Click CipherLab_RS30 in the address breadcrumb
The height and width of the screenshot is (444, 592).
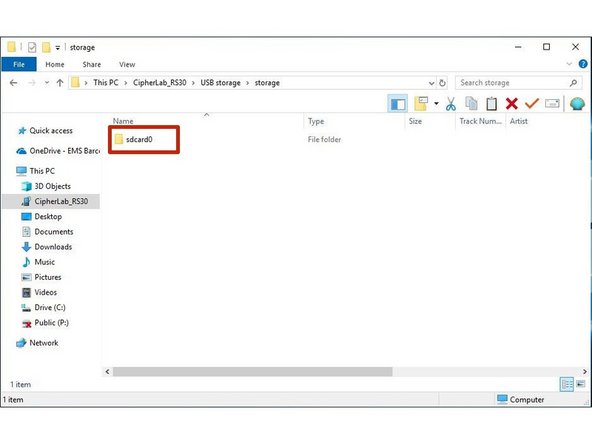click(159, 83)
